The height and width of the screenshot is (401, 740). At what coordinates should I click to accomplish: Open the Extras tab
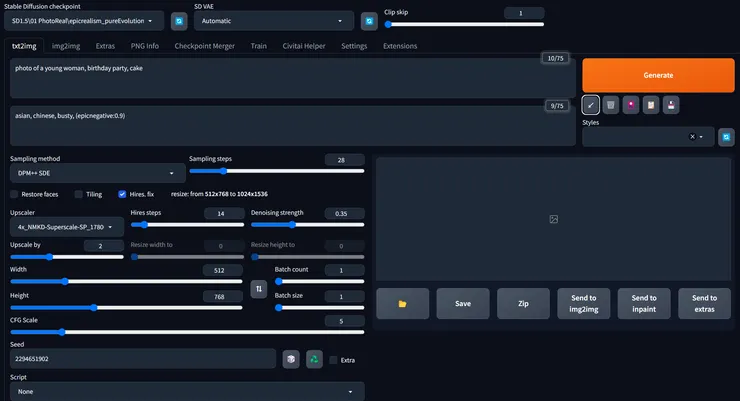(105, 46)
